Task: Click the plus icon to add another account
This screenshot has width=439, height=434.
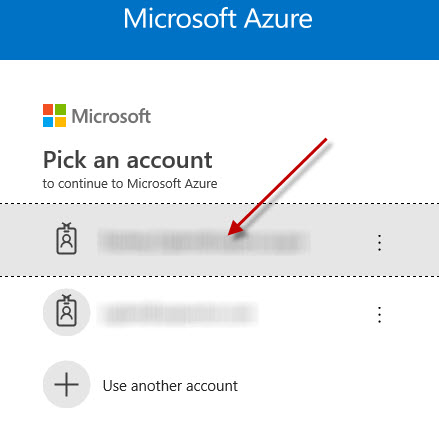Action: pos(66,384)
